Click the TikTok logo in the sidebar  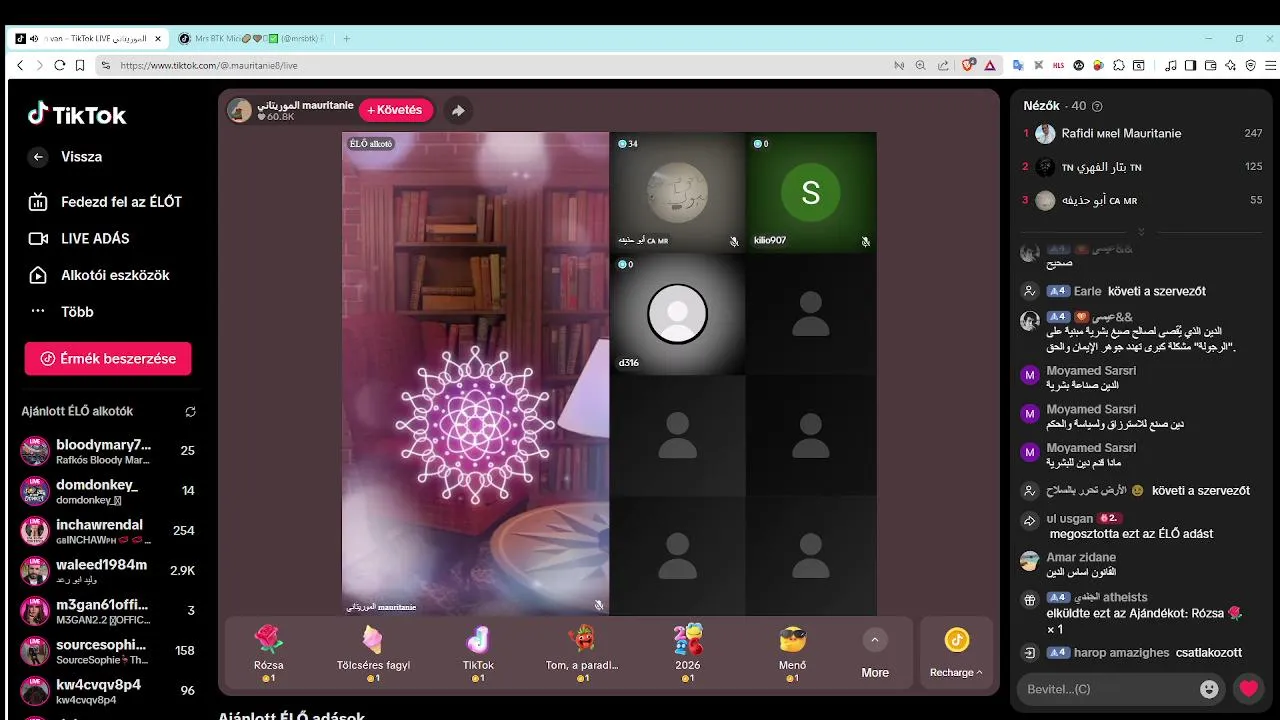[77, 114]
